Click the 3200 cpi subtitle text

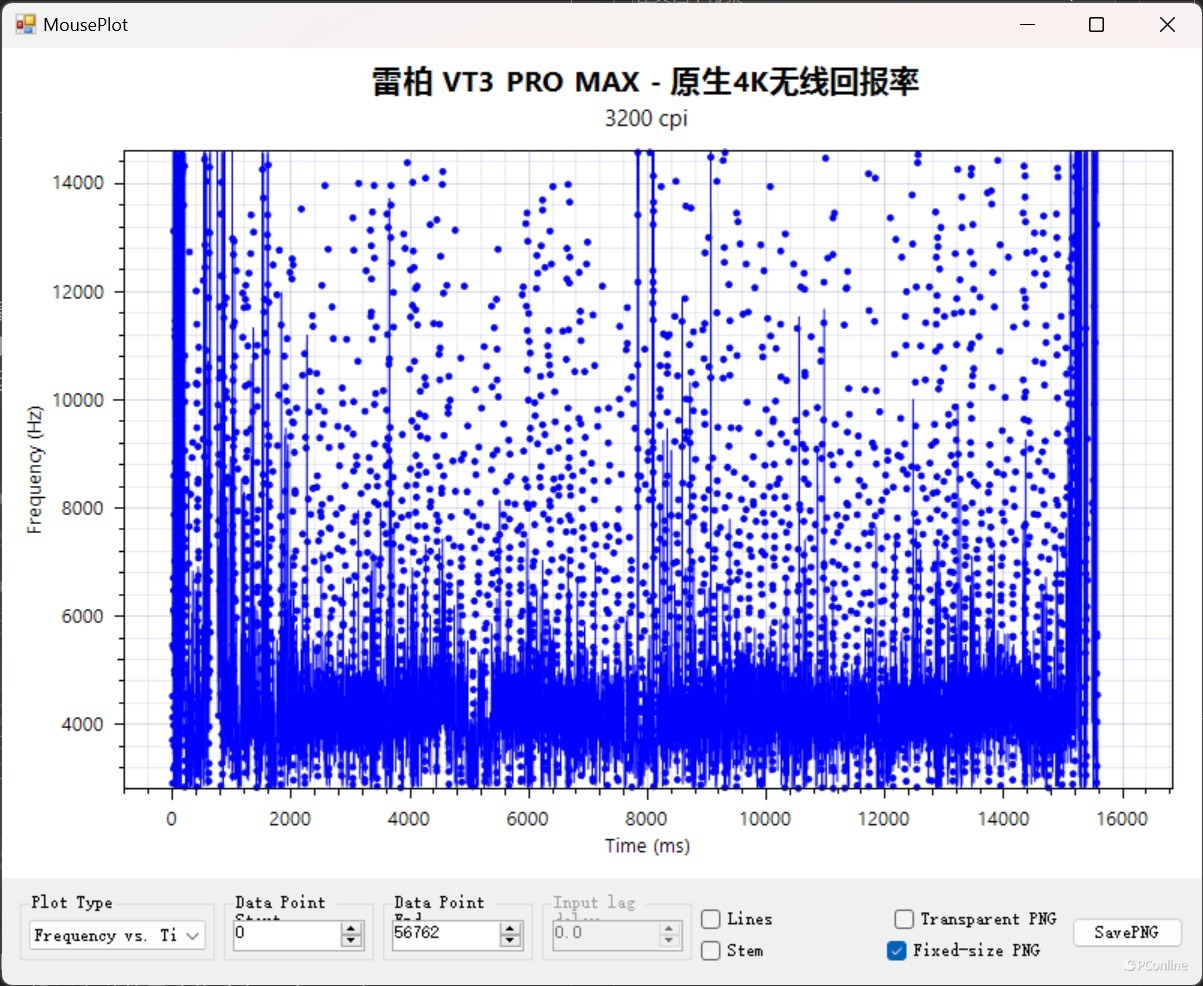646,118
